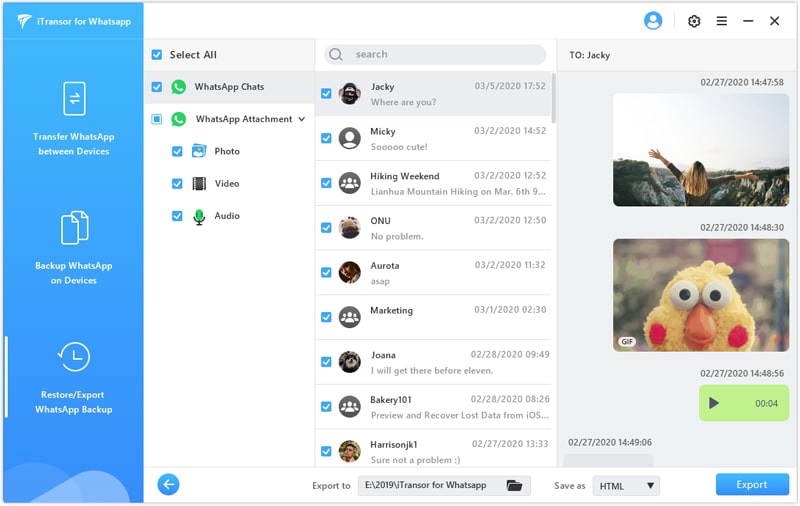Select 'Lianhua Mountain Hiking' message preview
This screenshot has height=506, width=800.
point(458,192)
